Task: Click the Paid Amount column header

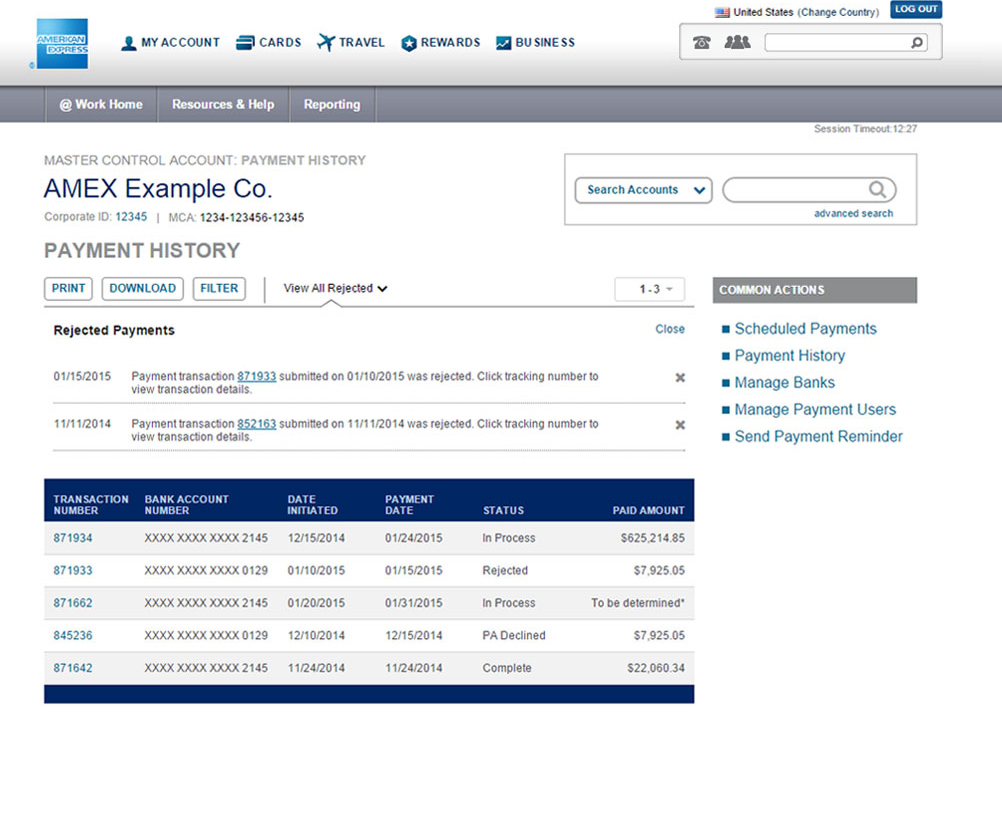Action: 648,510
